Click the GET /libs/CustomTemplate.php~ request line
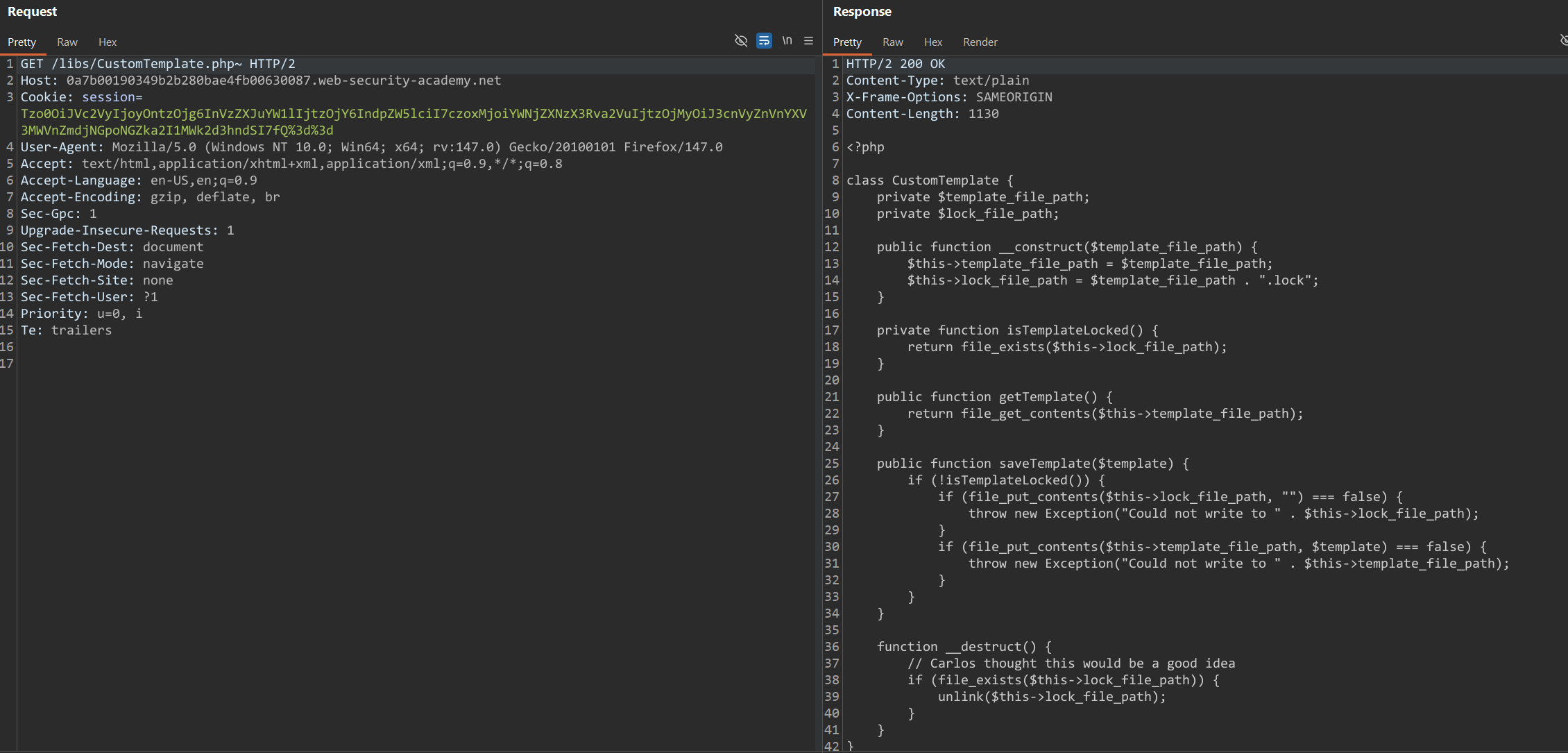The height and width of the screenshot is (753, 1568). pos(157,64)
